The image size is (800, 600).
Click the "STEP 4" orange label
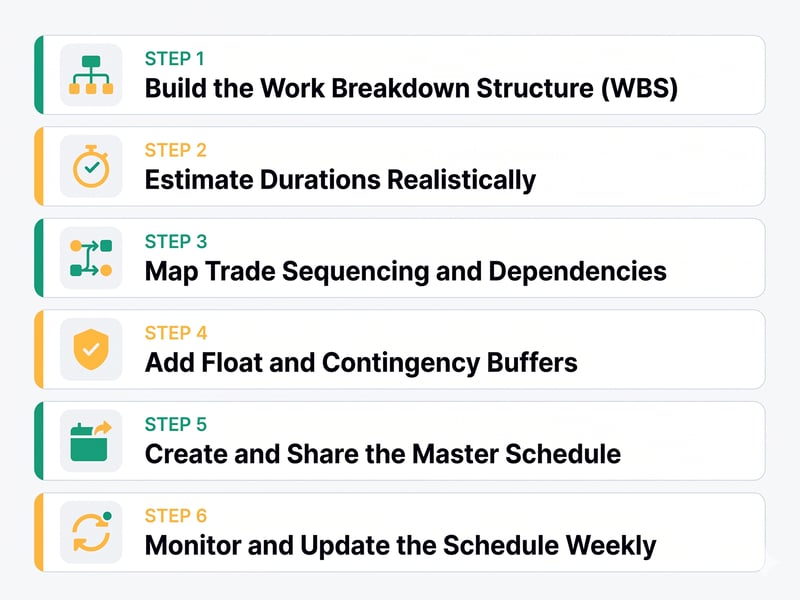(x=175, y=334)
